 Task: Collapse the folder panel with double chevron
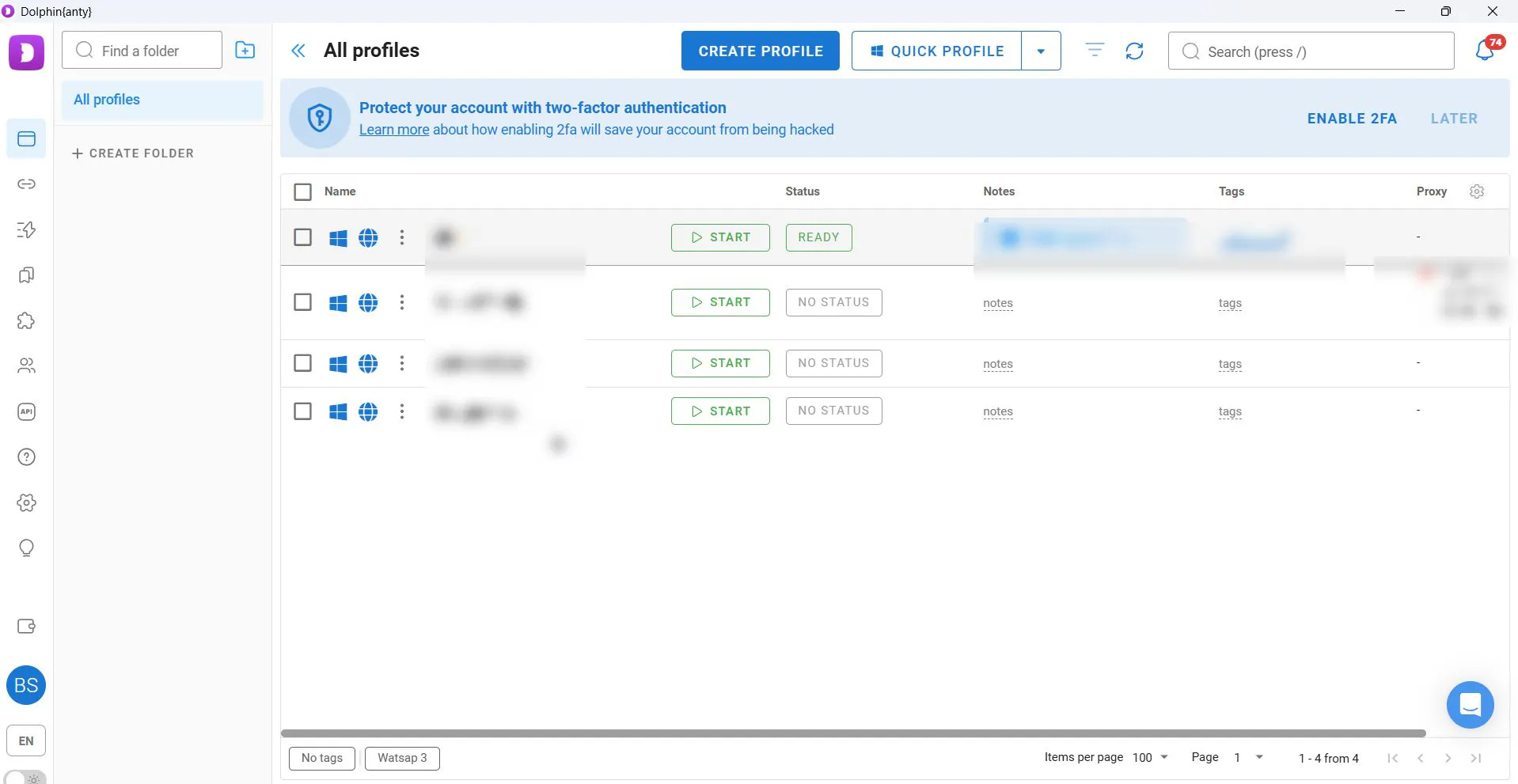click(x=298, y=51)
